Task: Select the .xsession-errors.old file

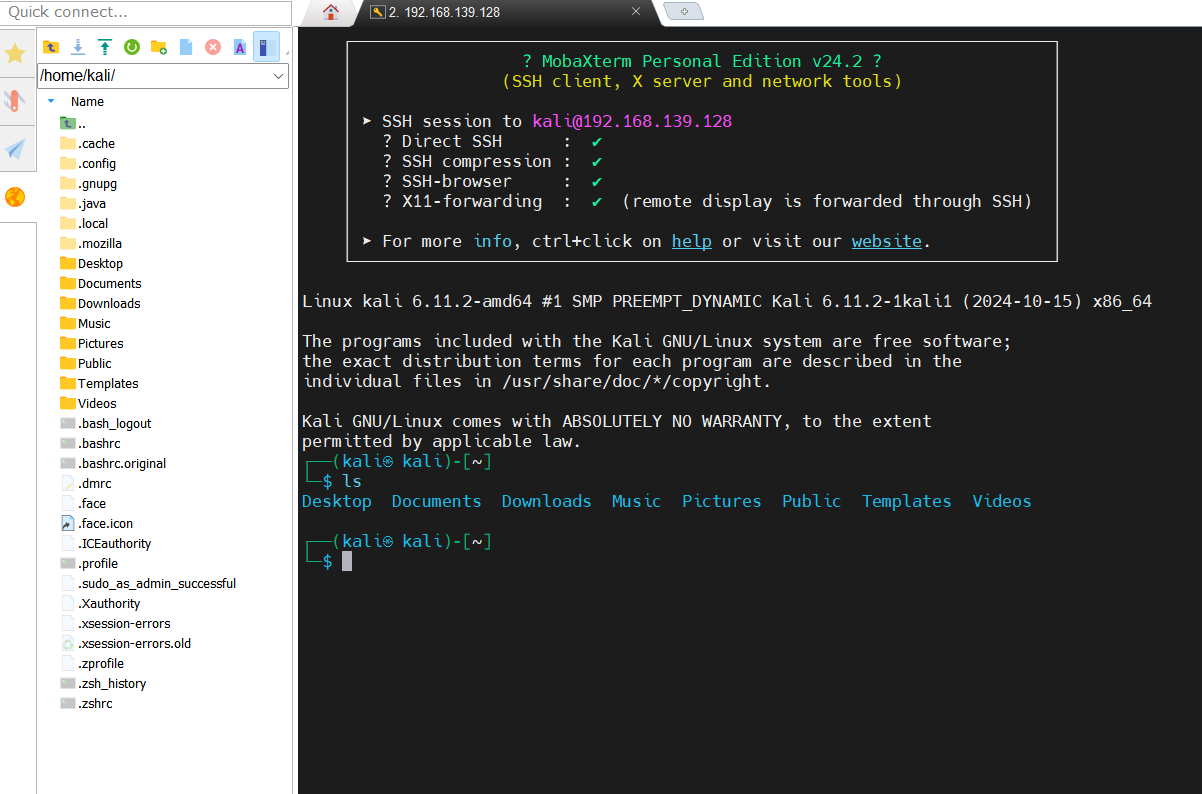Action: tap(125, 644)
